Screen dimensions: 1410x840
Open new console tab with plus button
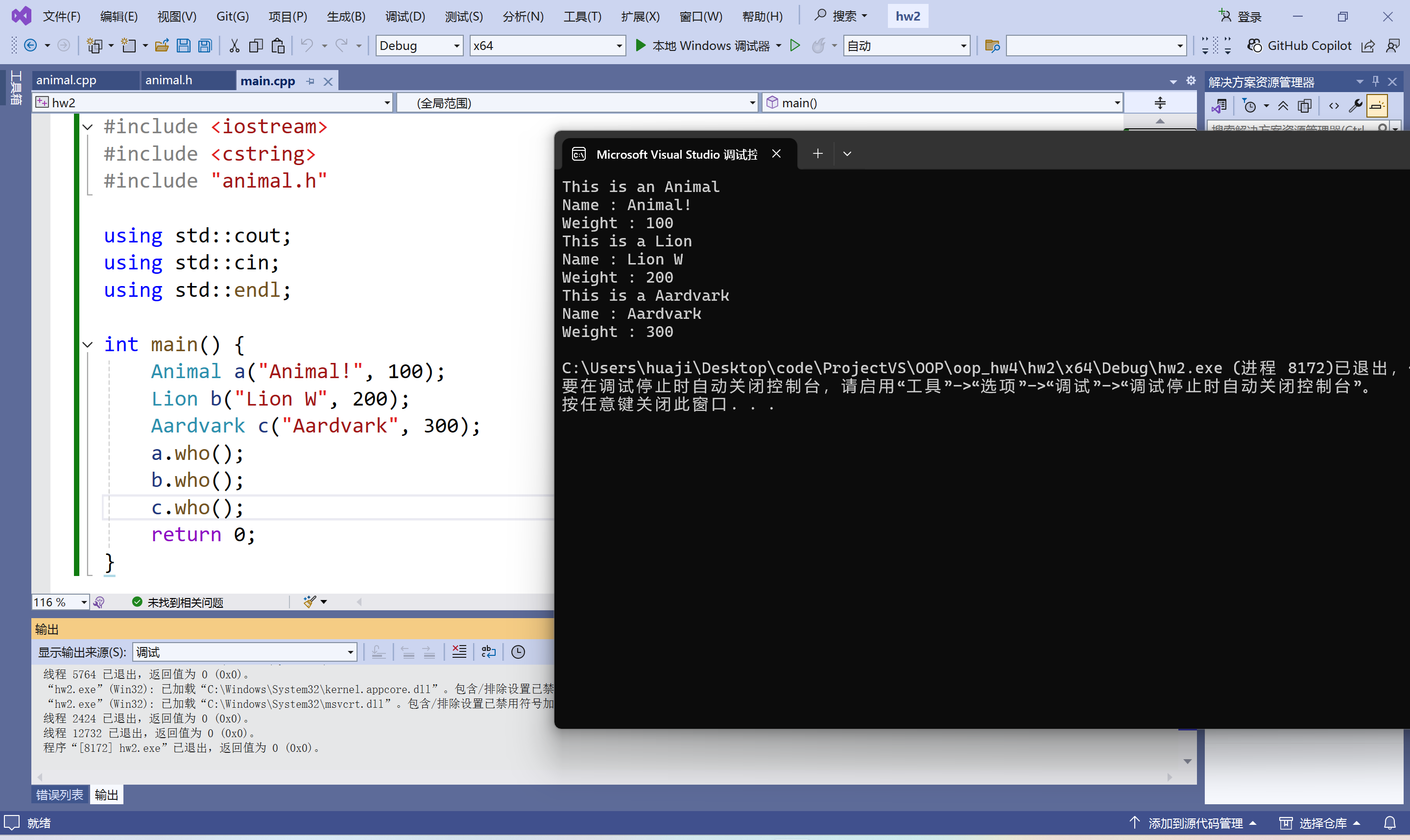pyautogui.click(x=817, y=153)
